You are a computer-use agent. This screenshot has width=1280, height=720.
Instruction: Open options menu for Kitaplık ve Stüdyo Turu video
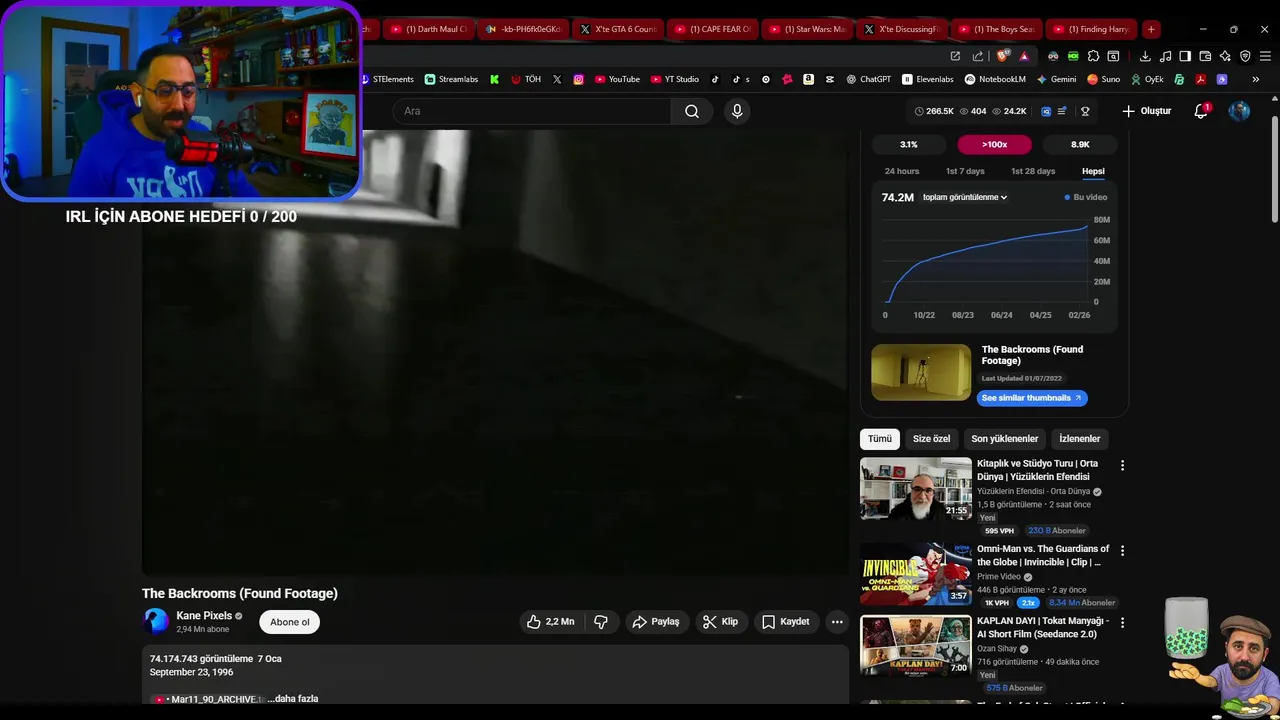[x=1122, y=465]
